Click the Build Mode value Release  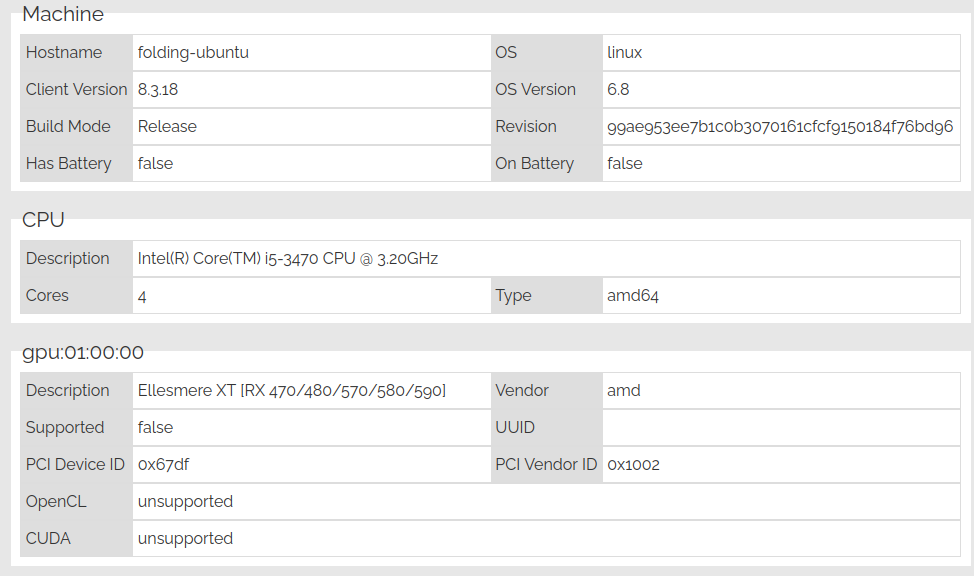click(167, 127)
